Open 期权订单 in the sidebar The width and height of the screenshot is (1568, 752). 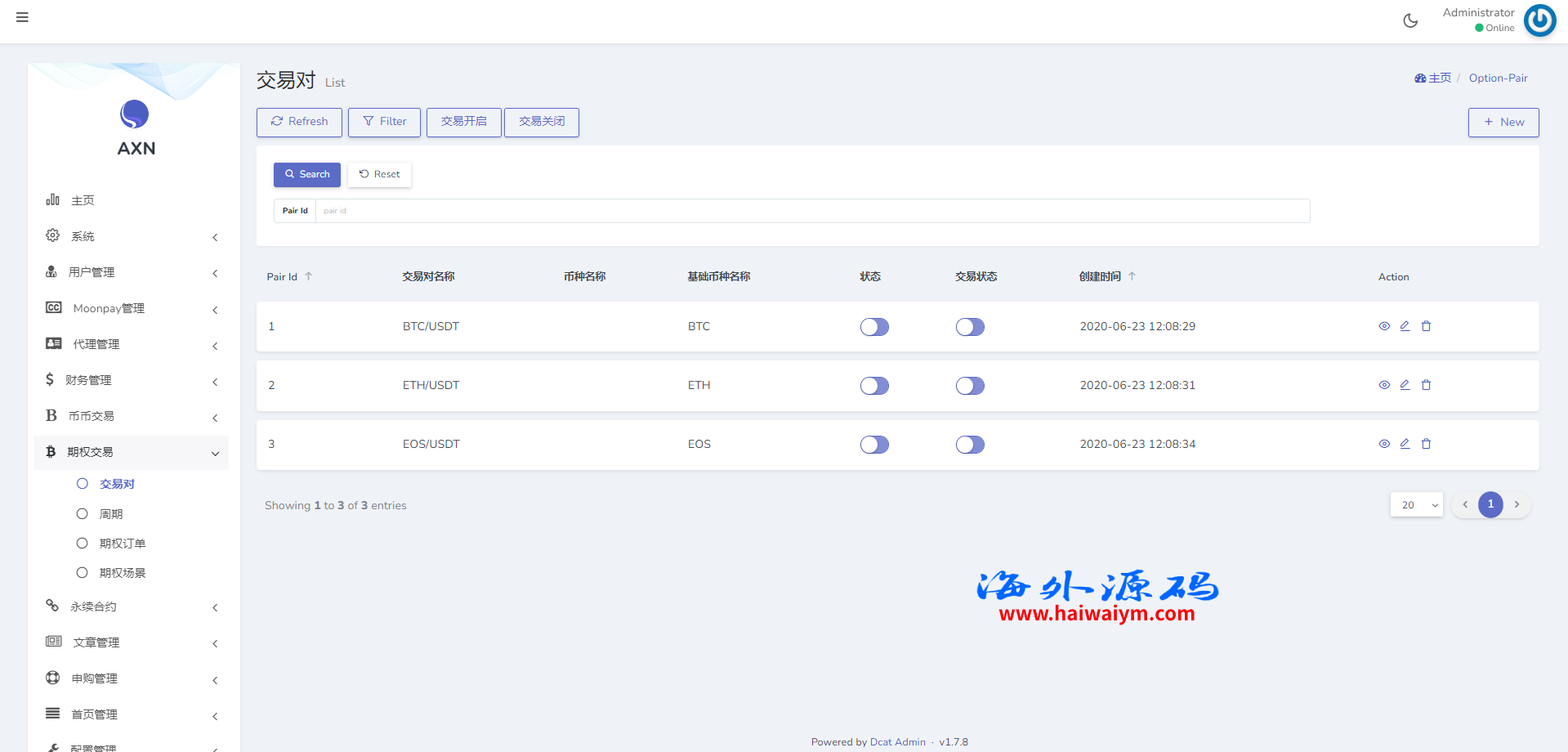[123, 544]
